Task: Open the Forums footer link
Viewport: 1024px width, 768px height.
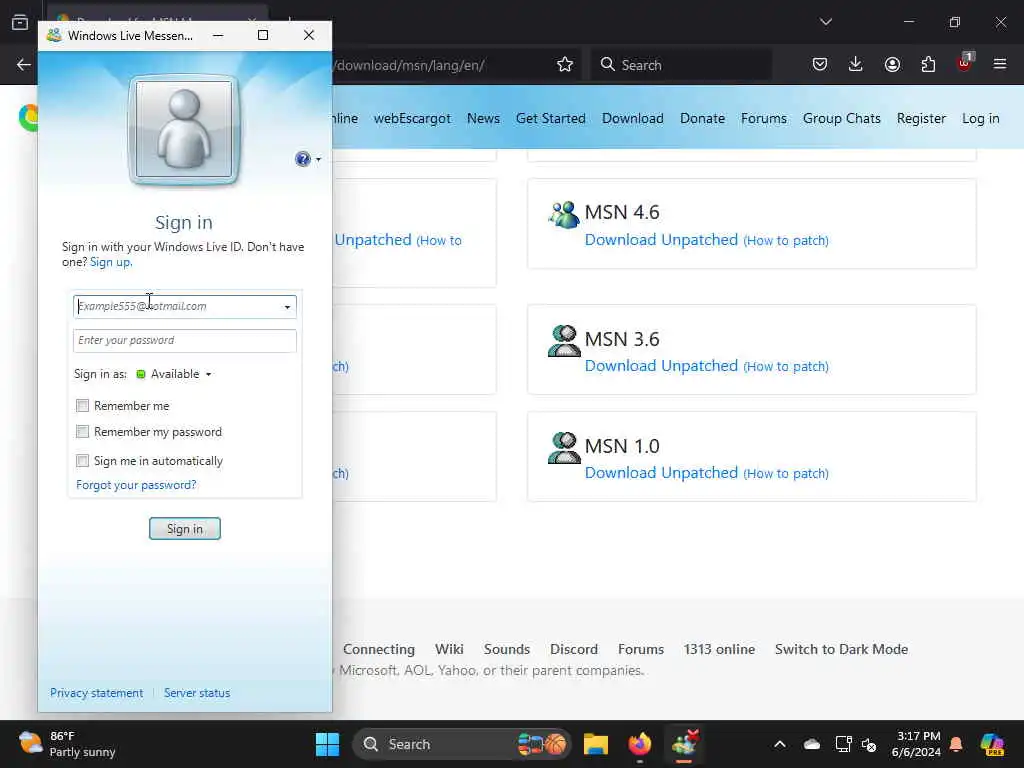Action: click(x=641, y=649)
